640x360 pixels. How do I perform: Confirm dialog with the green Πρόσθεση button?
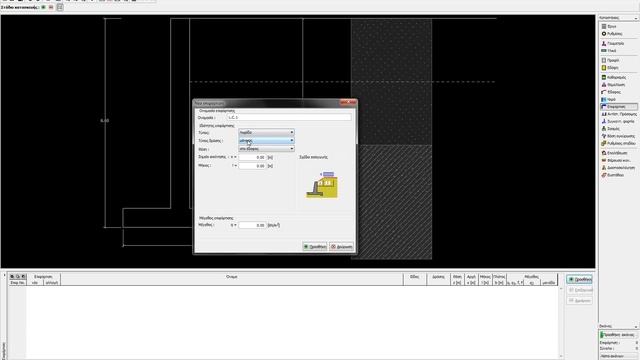tap(315, 247)
